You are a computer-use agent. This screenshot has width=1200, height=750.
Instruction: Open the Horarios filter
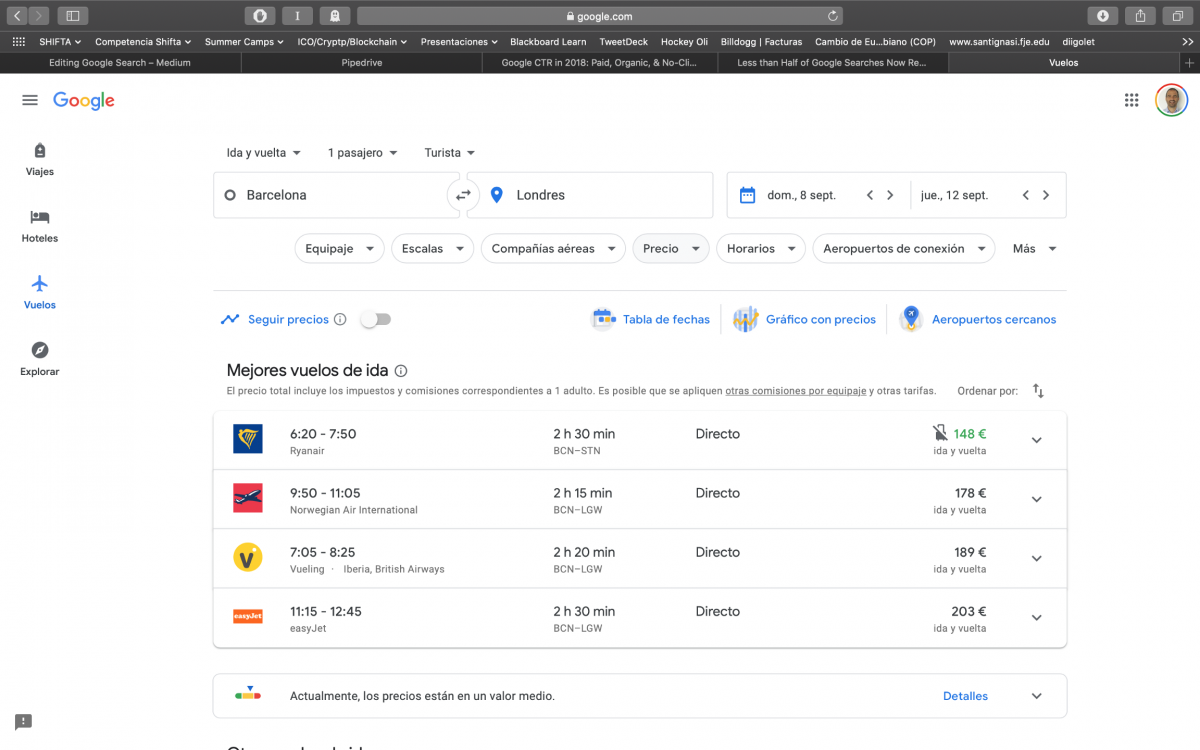(761, 249)
